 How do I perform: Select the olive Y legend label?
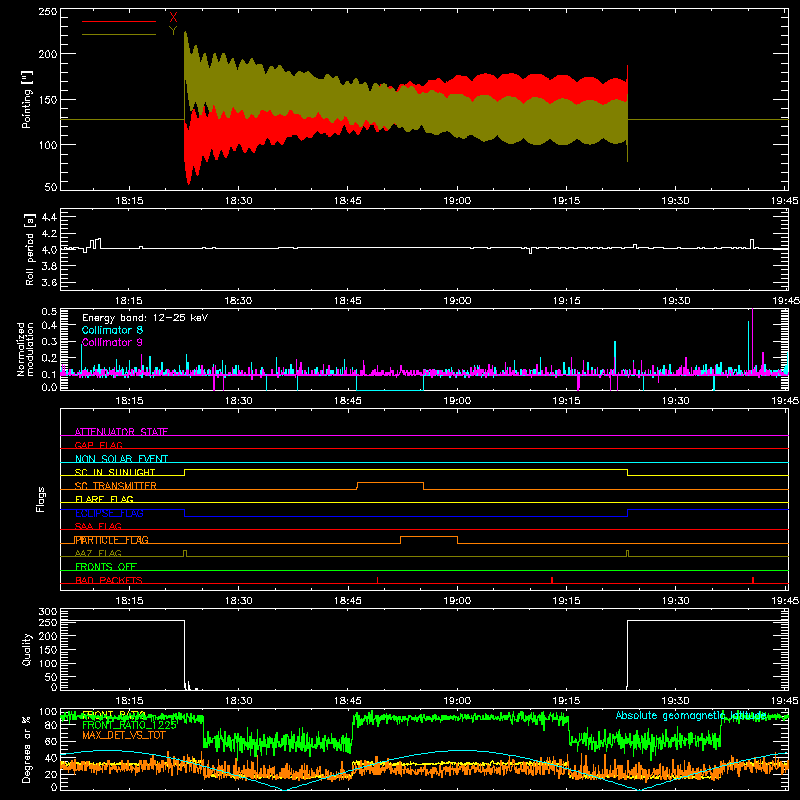[x=173, y=31]
